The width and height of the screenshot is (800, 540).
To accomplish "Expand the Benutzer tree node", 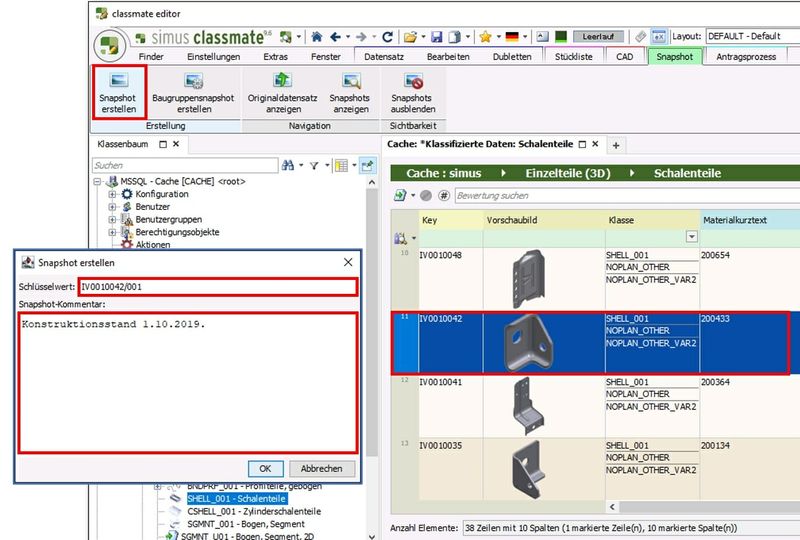I will click(112, 207).
